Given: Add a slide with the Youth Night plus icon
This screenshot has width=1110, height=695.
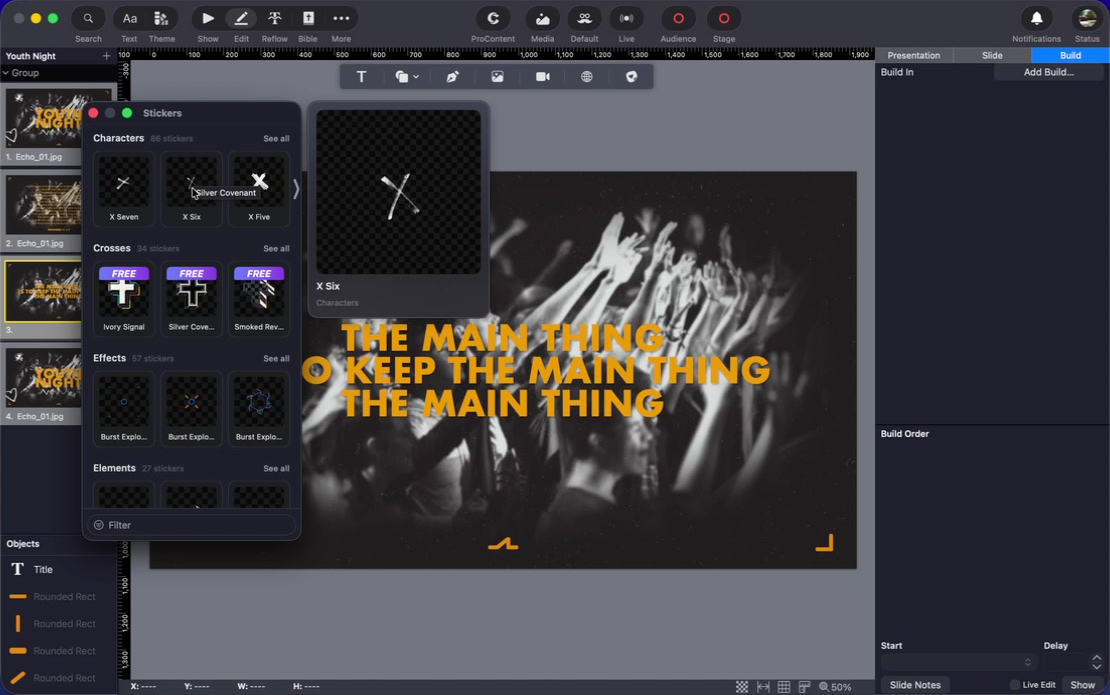Looking at the screenshot, I should 106,56.
